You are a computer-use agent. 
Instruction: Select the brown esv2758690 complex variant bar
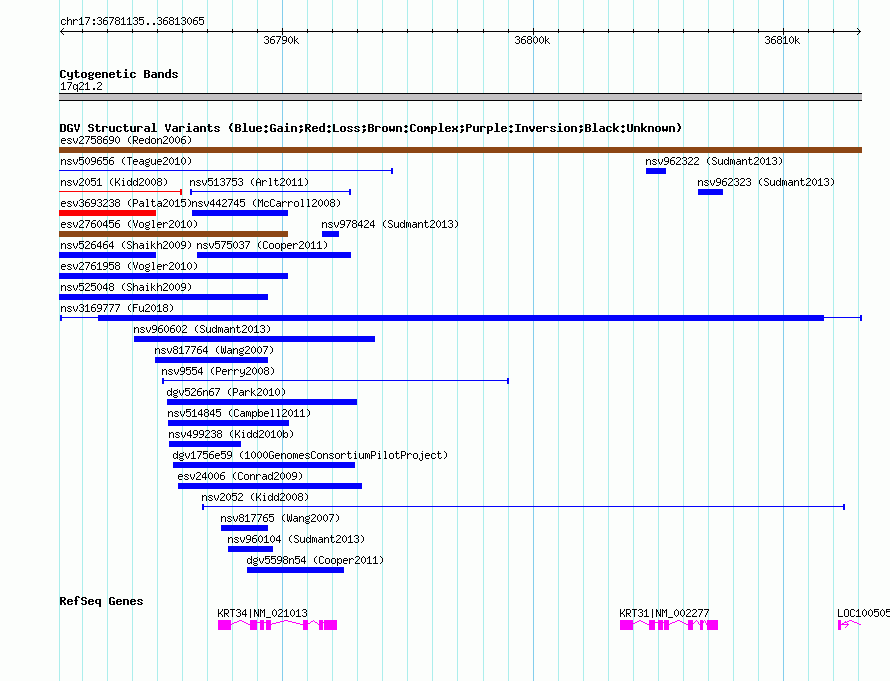point(460,150)
